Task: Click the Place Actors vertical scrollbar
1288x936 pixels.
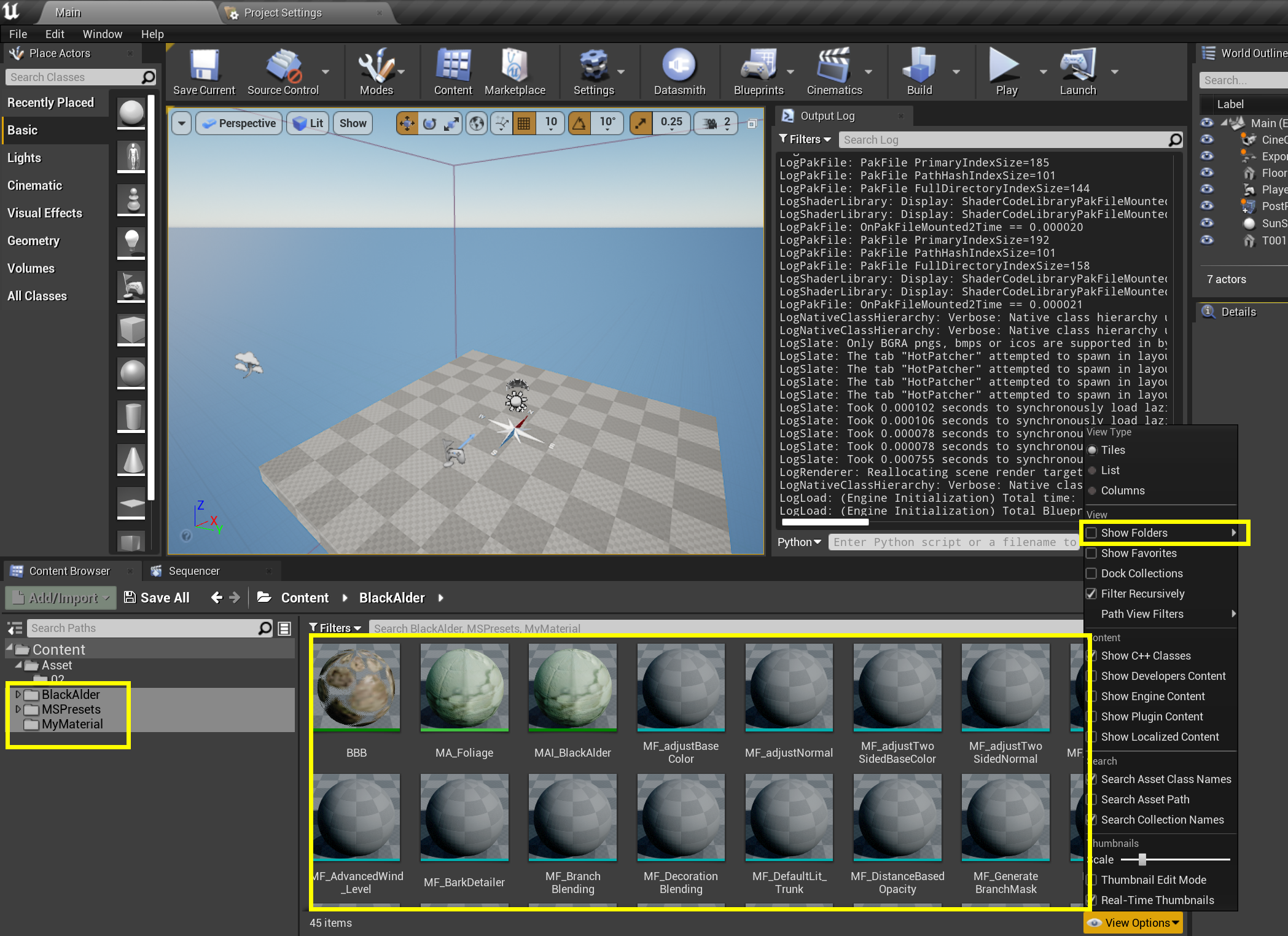Action: click(x=151, y=298)
